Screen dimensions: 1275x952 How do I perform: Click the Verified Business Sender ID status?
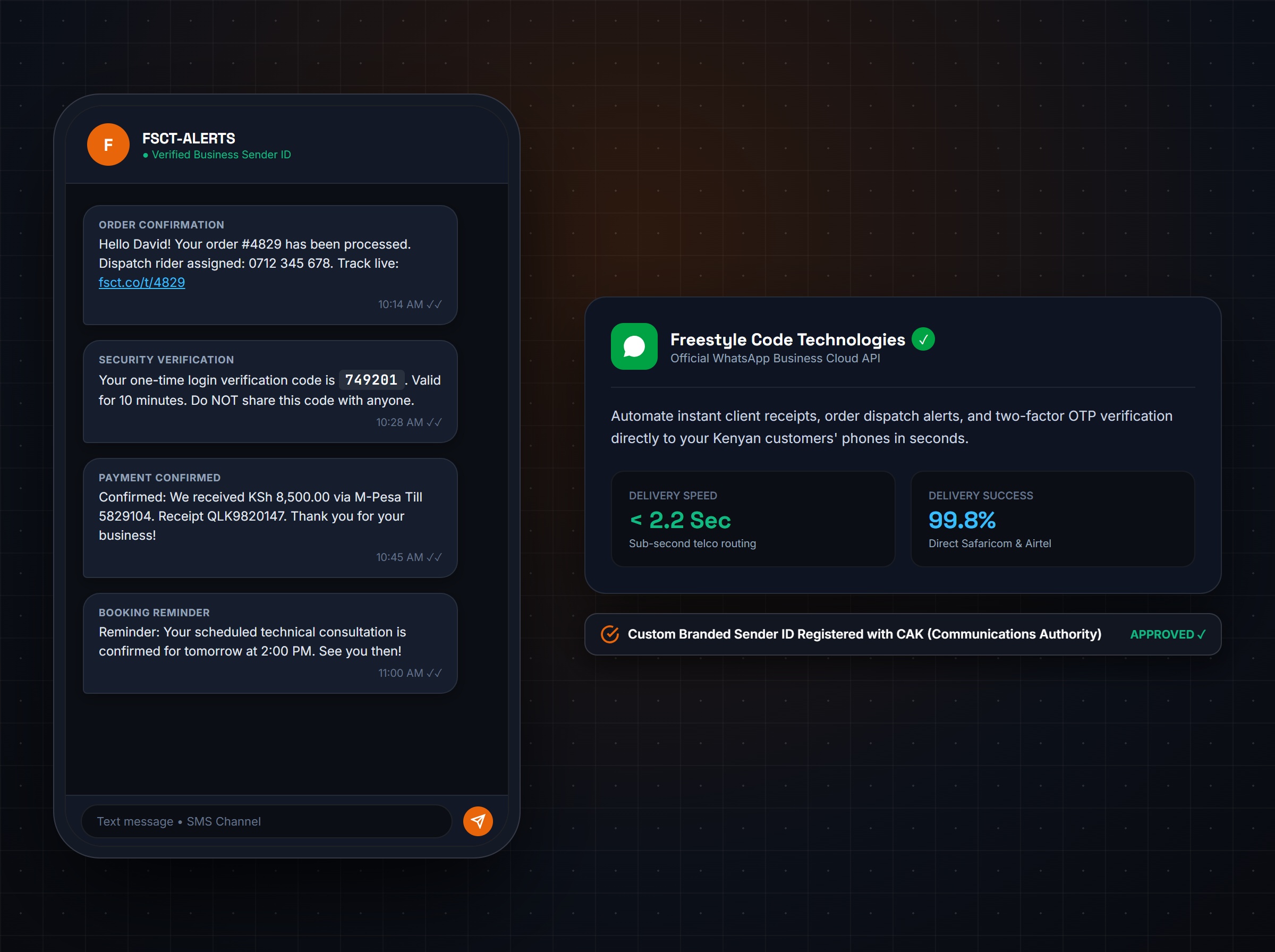tap(217, 155)
